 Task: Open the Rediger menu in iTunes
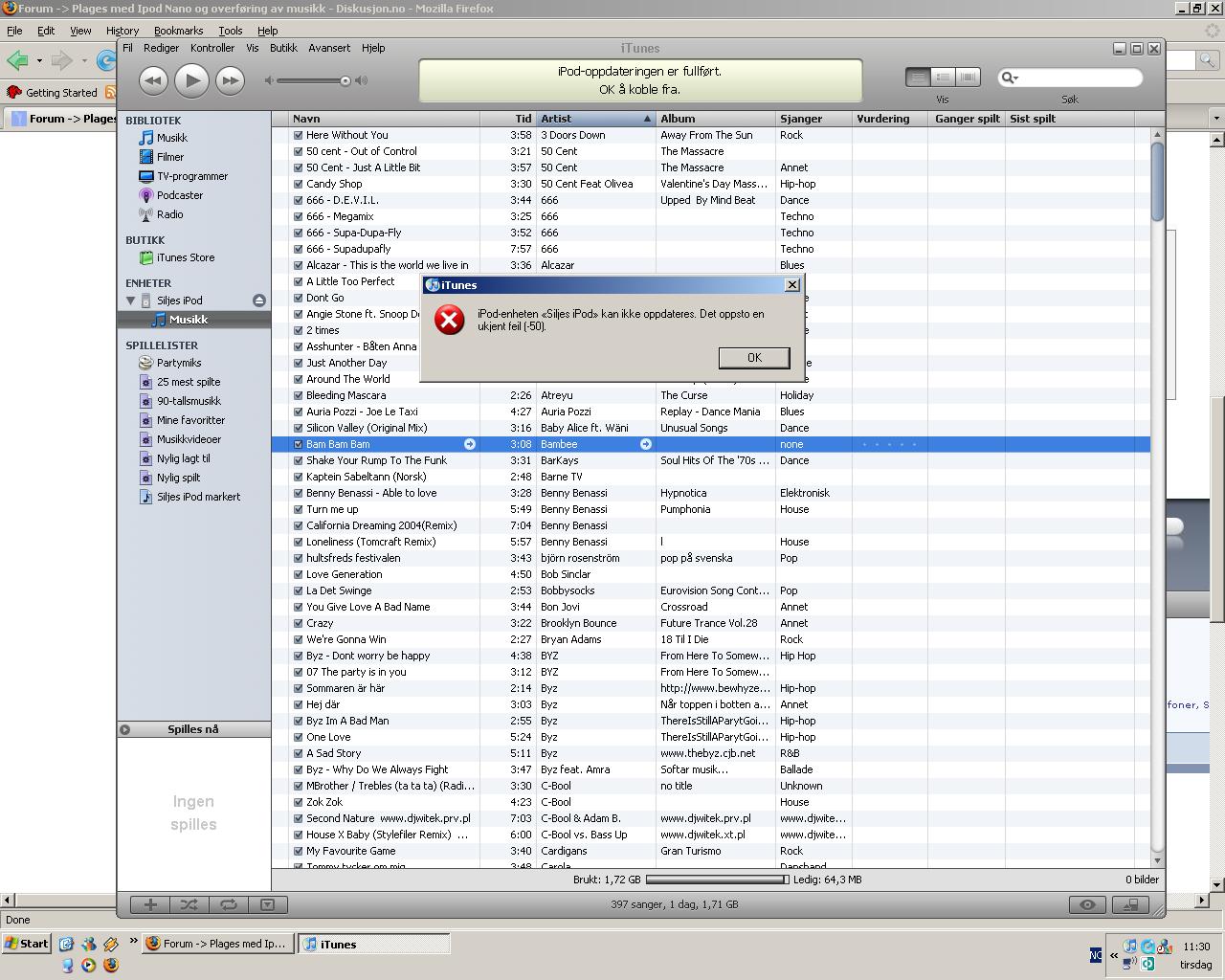(x=162, y=48)
